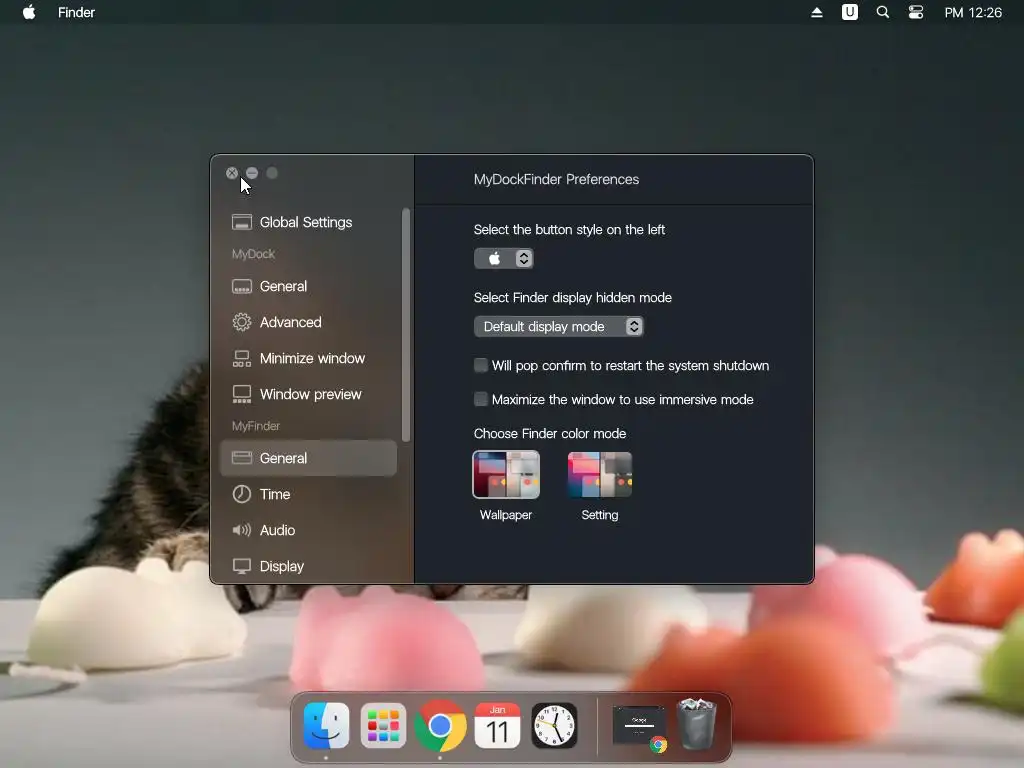Open the Finder menu in the menu bar

(x=76, y=12)
